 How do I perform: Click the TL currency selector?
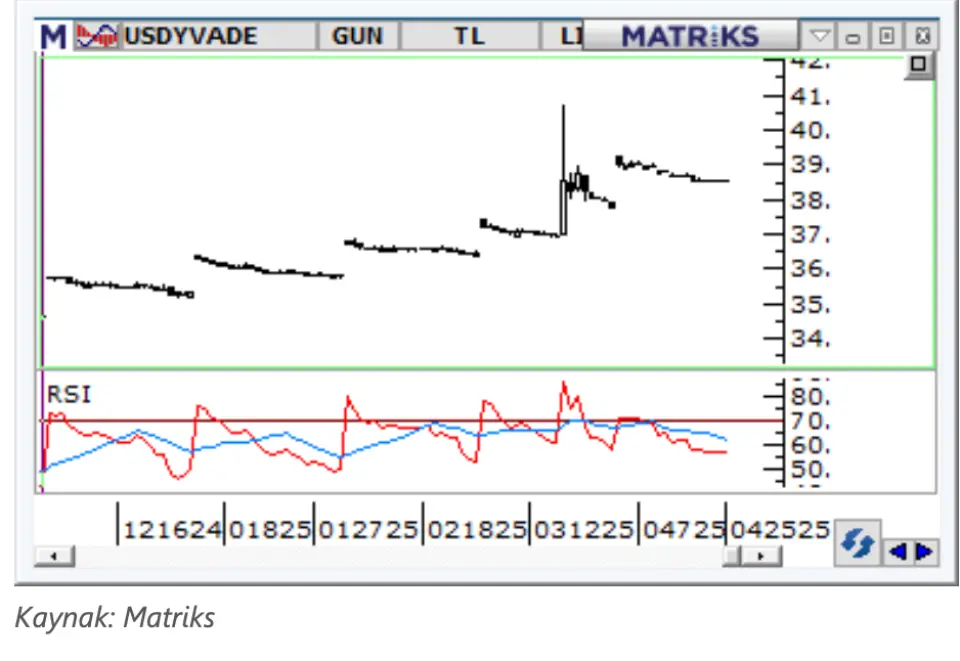(x=469, y=37)
